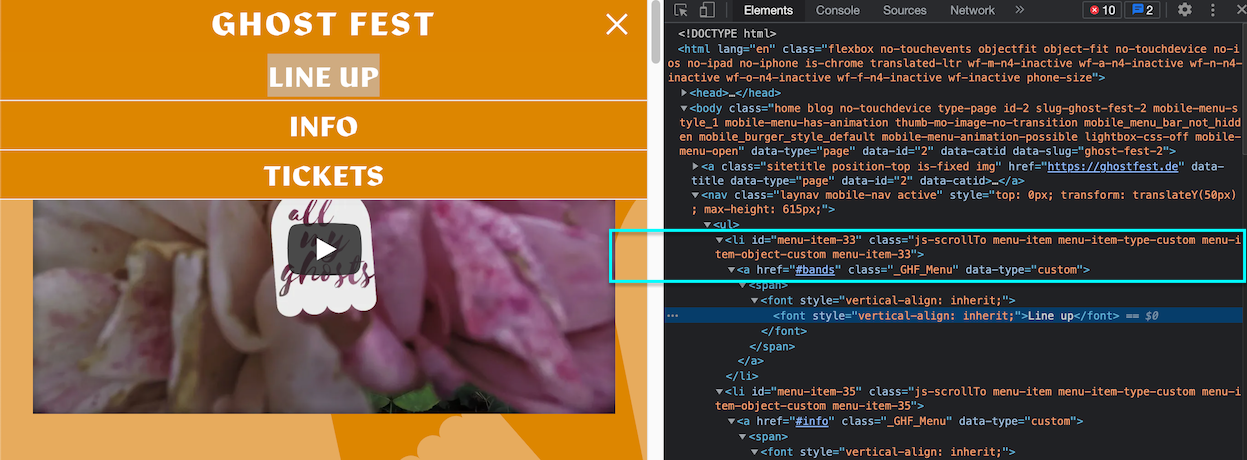1247x460 pixels.
Task: Close the mobile menu with X icon
Action: pyautogui.click(x=616, y=24)
